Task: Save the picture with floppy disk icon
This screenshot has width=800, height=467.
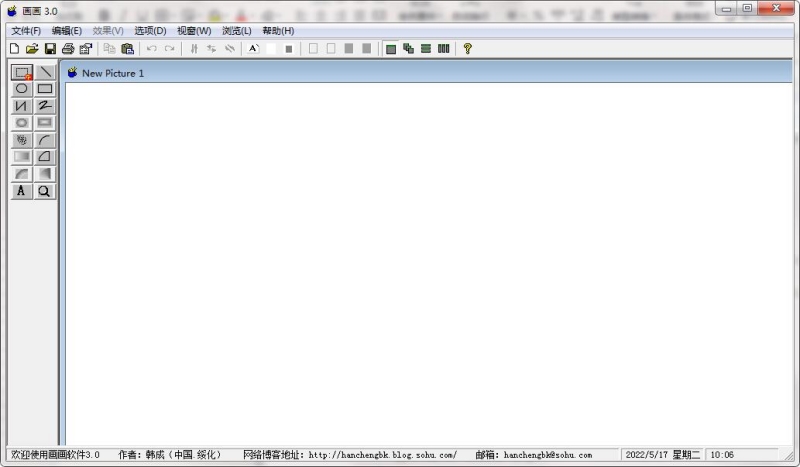Action: click(x=50, y=48)
